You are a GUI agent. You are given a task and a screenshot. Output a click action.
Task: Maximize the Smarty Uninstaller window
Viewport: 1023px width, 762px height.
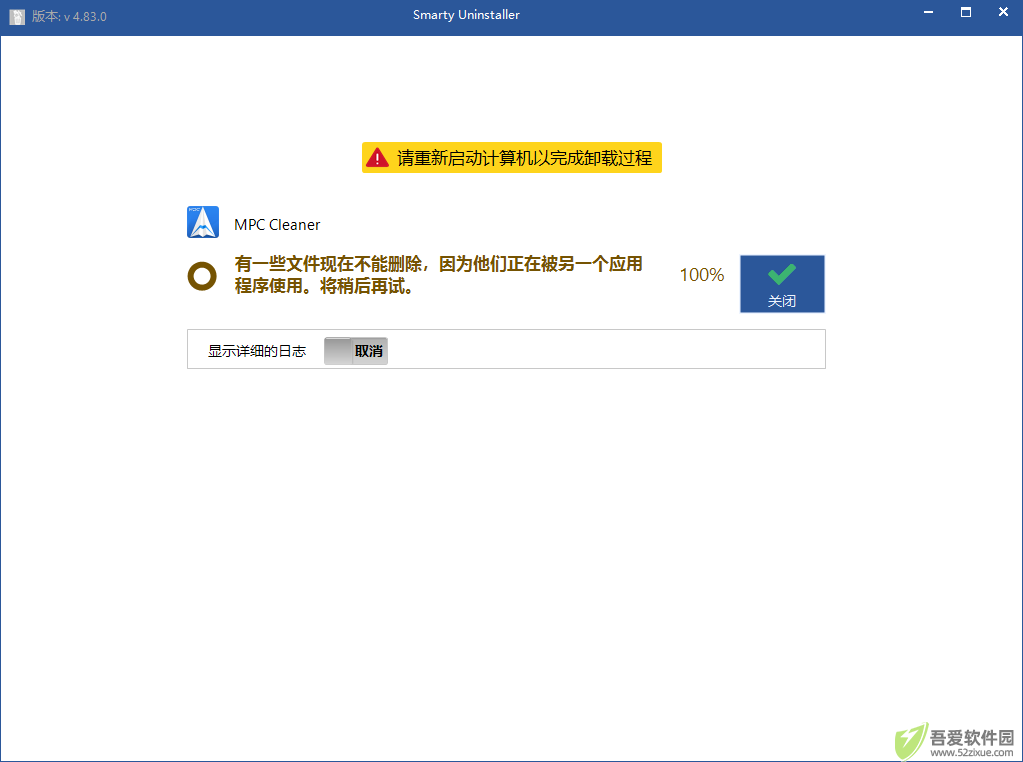coord(966,12)
